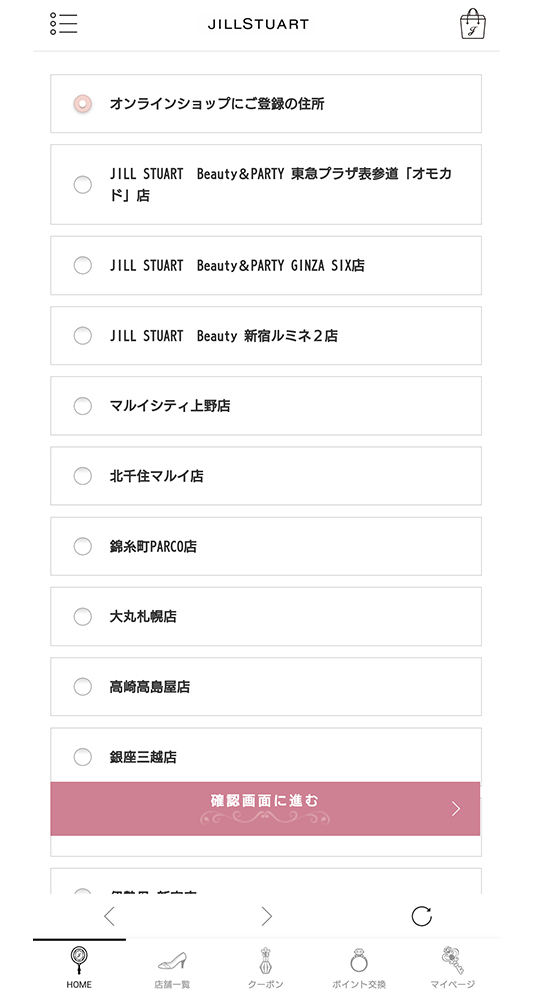Open マイページ key icon tab
This screenshot has width=540, height=1000.
pos(453,967)
